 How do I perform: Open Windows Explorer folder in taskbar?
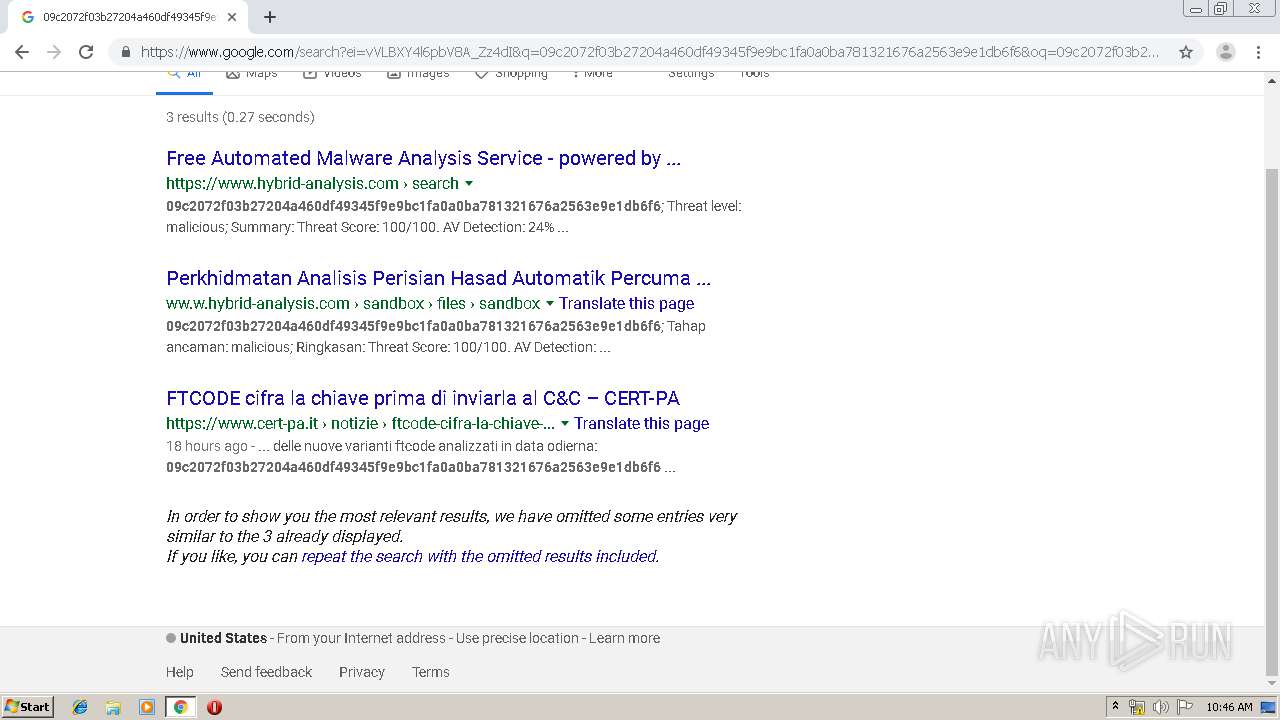(113, 707)
